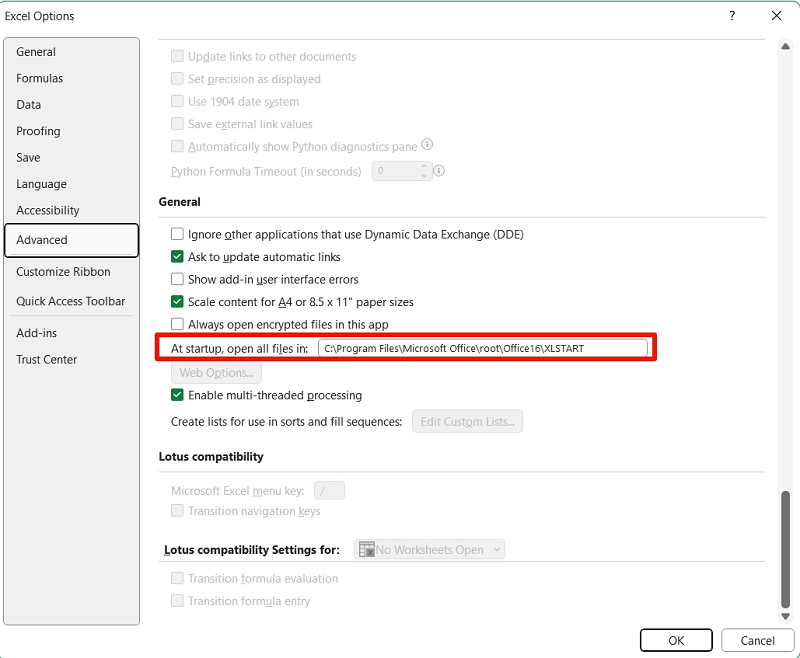Click the Cancel button
800x658 pixels.
coord(757,640)
